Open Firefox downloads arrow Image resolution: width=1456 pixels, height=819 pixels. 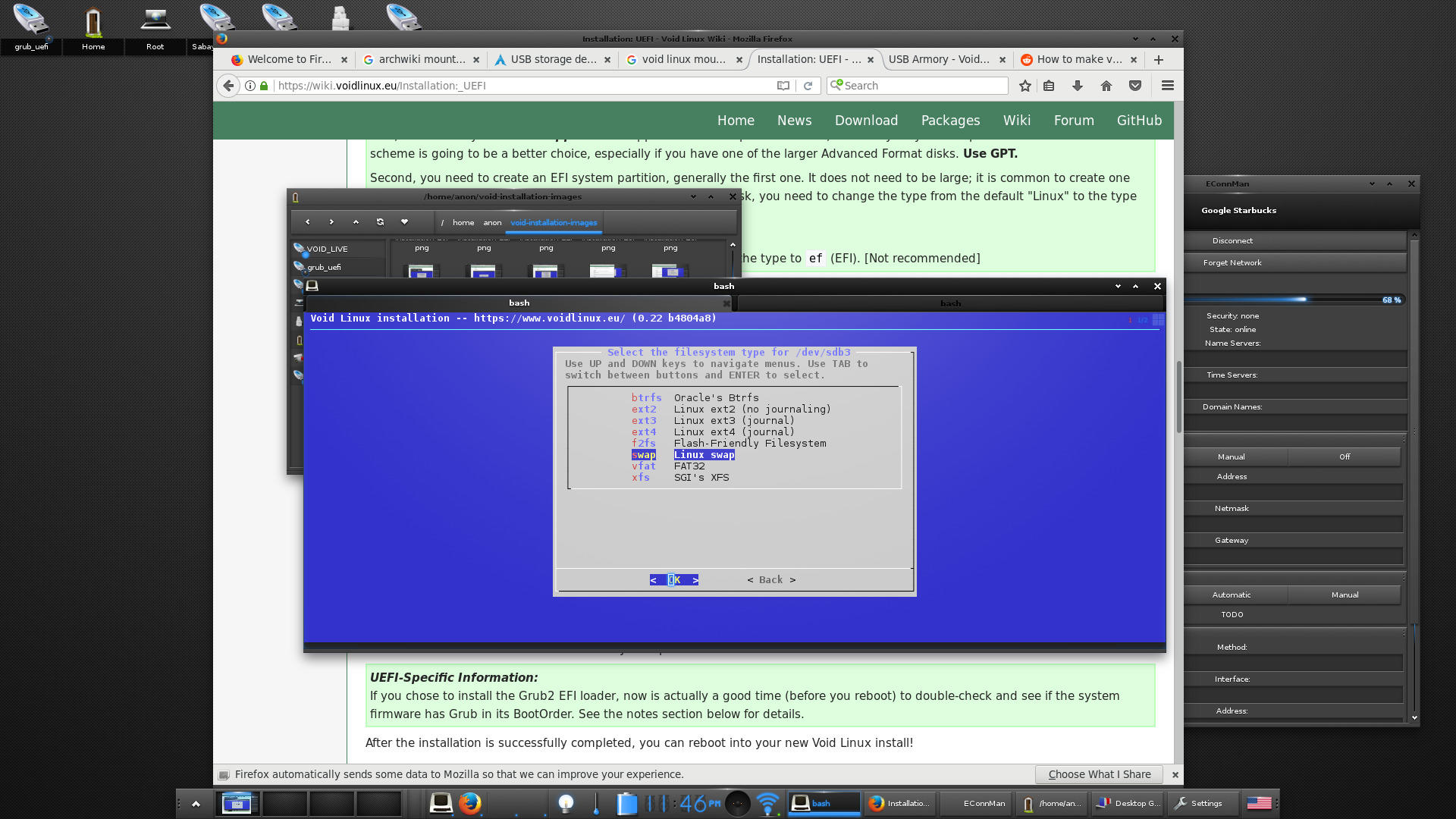point(1078,86)
